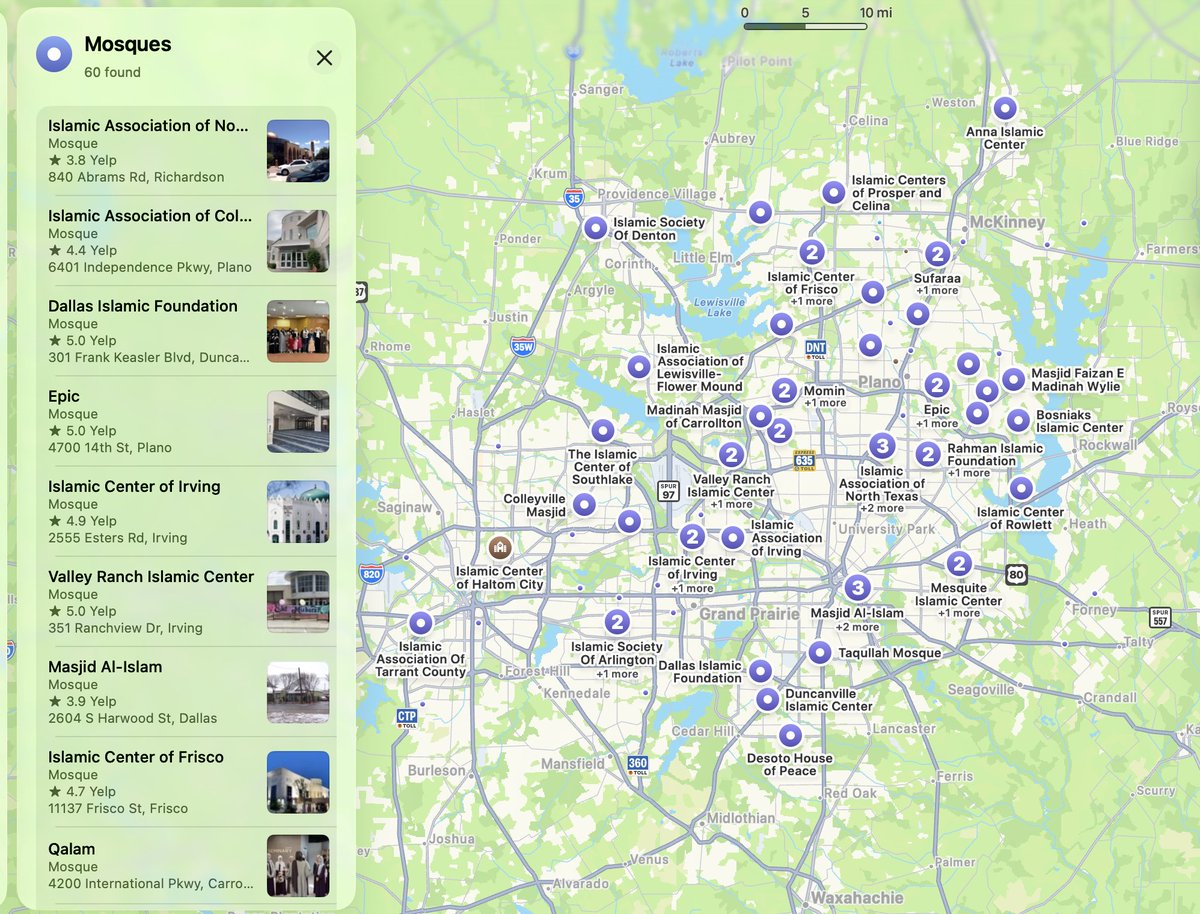This screenshot has width=1200, height=914.
Task: Click Islamic Centers of Prosper and Celina pin
Action: click(x=833, y=192)
